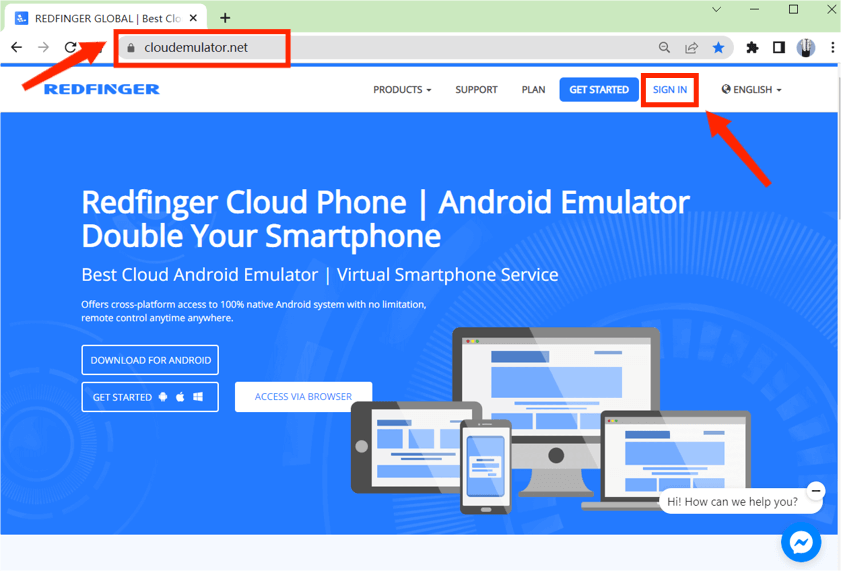841x571 pixels.
Task: Click the SIGN IN button
Action: coord(669,90)
